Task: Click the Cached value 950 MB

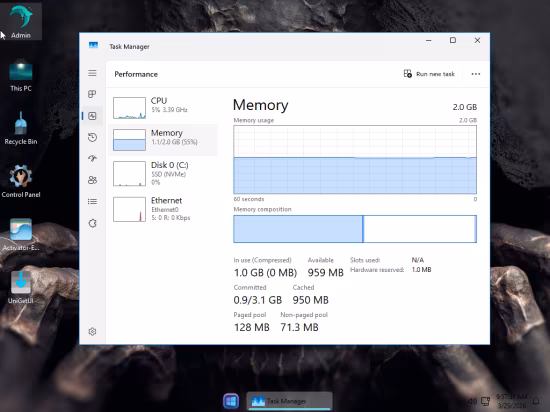Action: (x=310, y=300)
